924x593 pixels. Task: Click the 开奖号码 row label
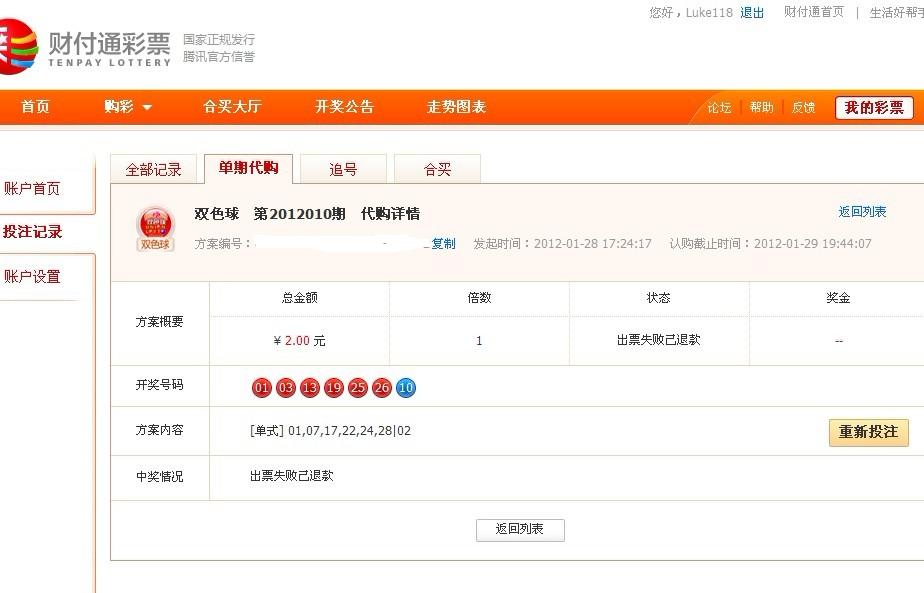tap(160, 385)
